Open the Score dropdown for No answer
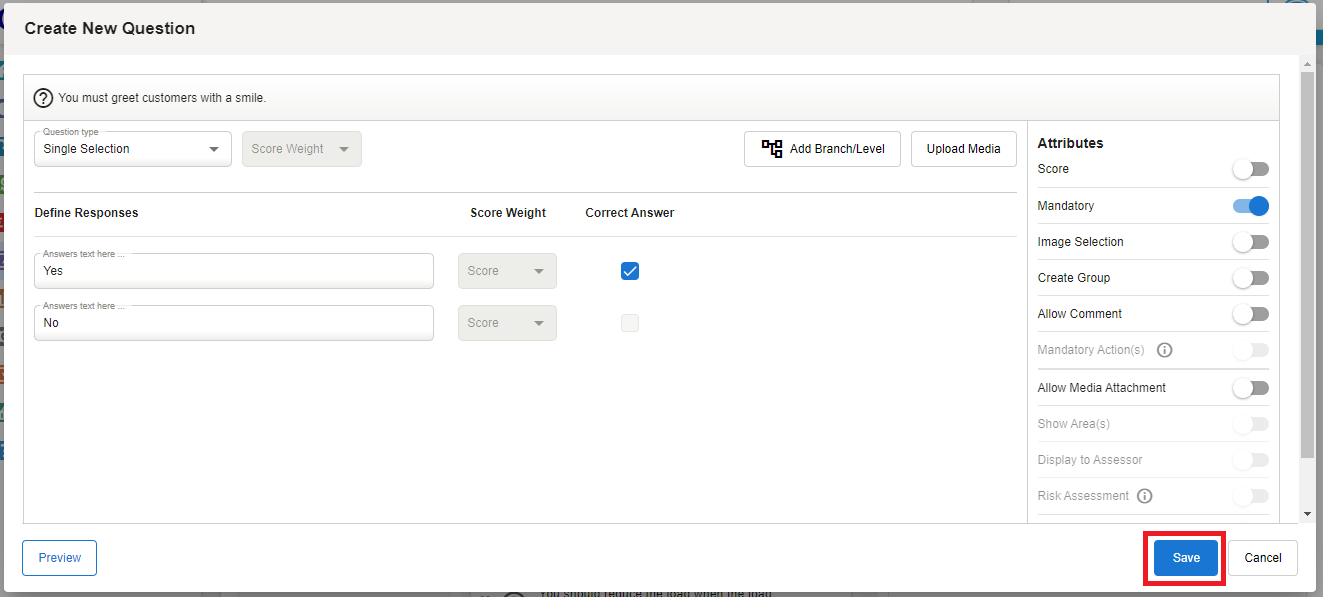This screenshot has height=597, width=1323. (x=507, y=323)
